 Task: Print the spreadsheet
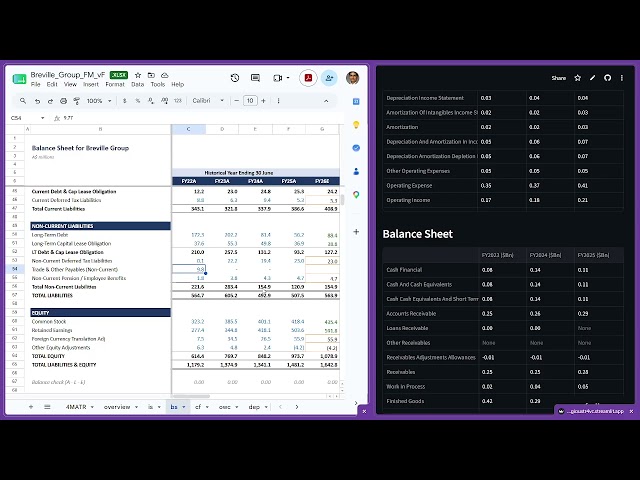63,101
